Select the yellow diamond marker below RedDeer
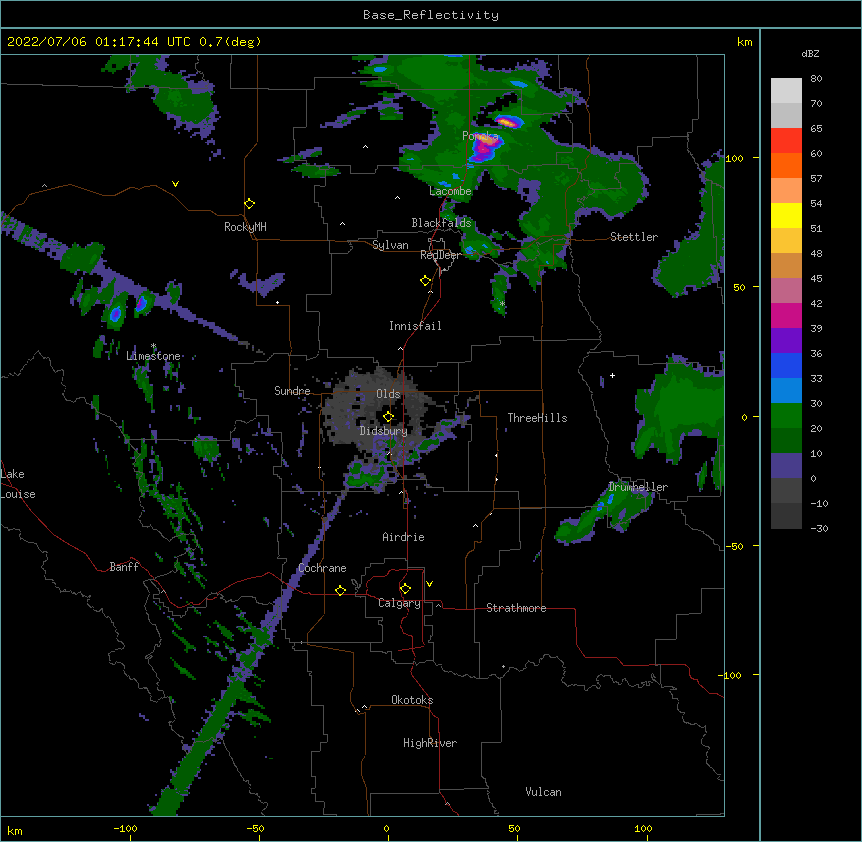The image size is (862, 842). point(426,281)
